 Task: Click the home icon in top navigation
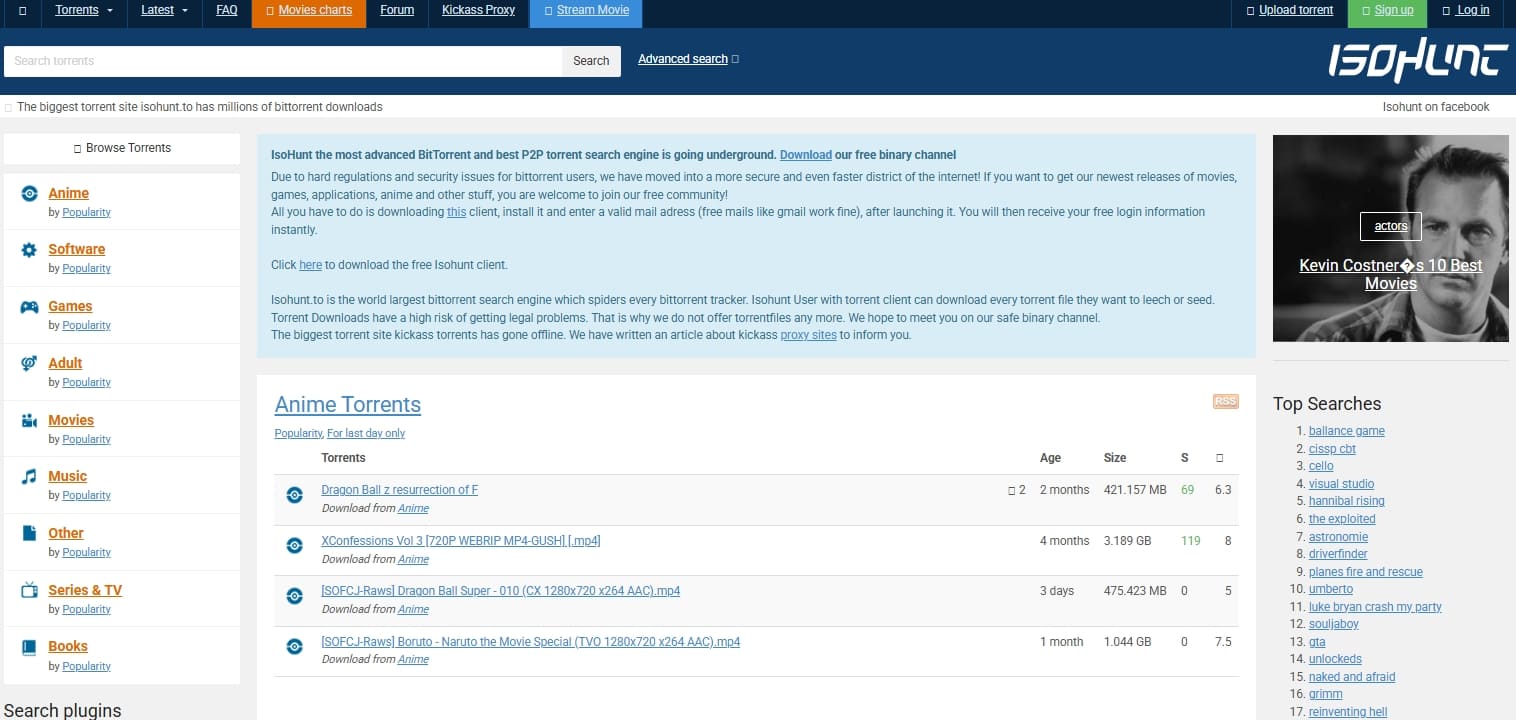[x=22, y=10]
